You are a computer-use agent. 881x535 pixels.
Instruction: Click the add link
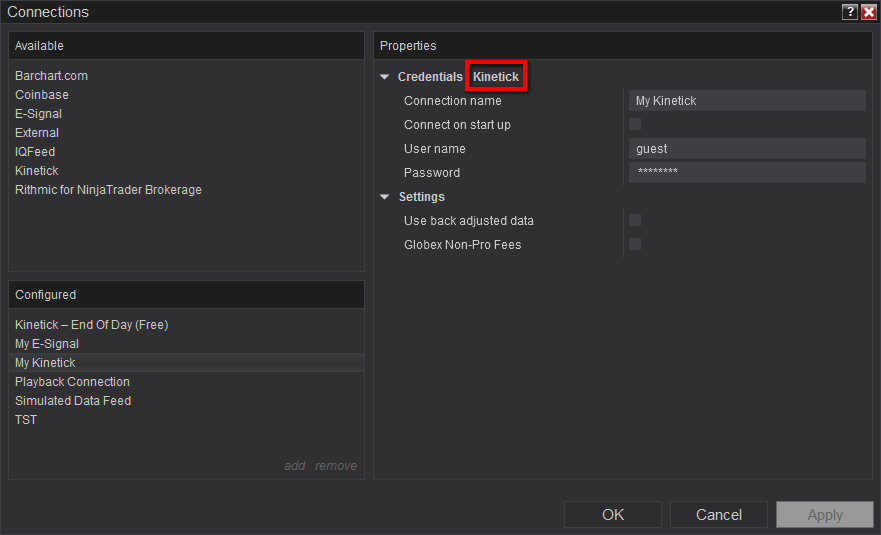coord(294,466)
